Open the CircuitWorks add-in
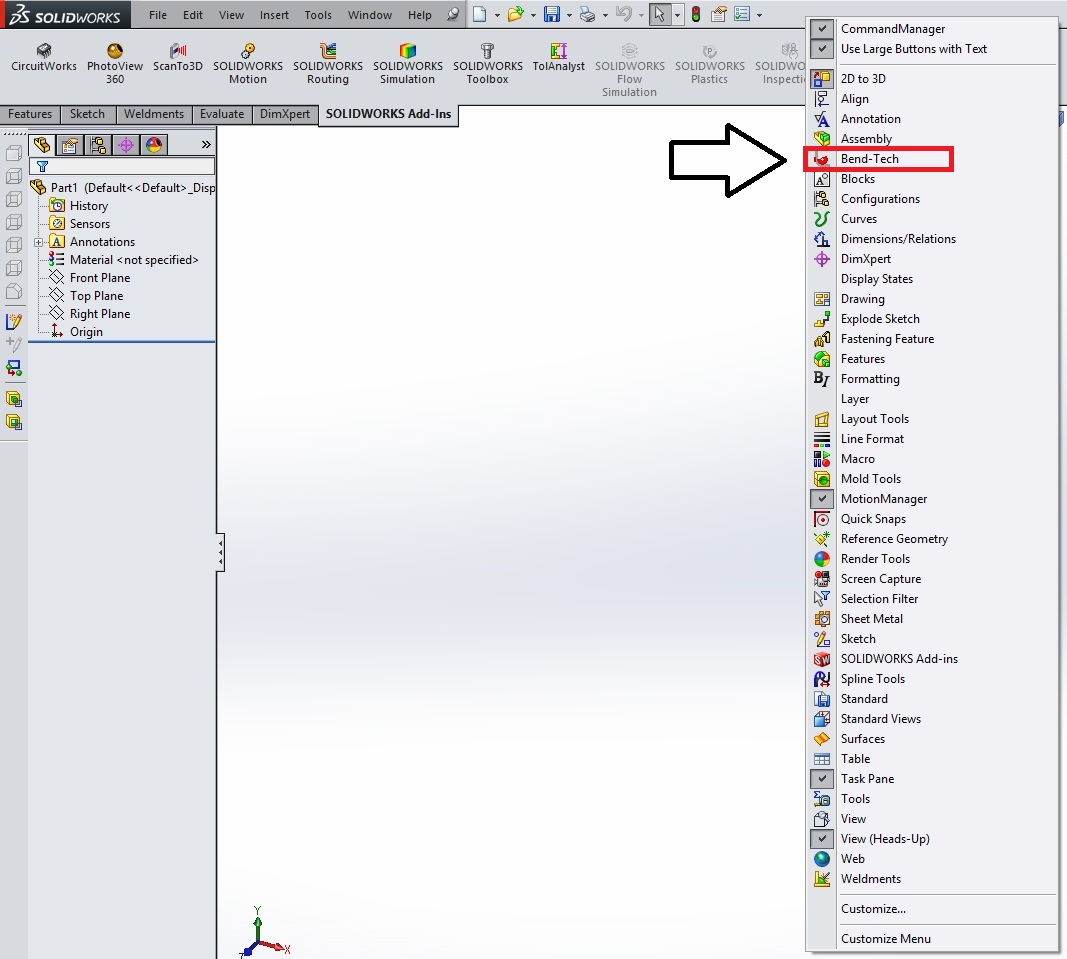Image resolution: width=1067 pixels, height=959 pixels. coord(44,57)
